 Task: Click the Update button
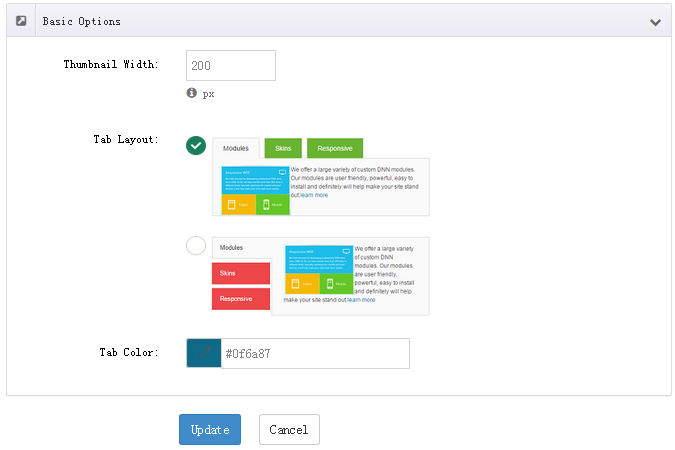[210, 429]
